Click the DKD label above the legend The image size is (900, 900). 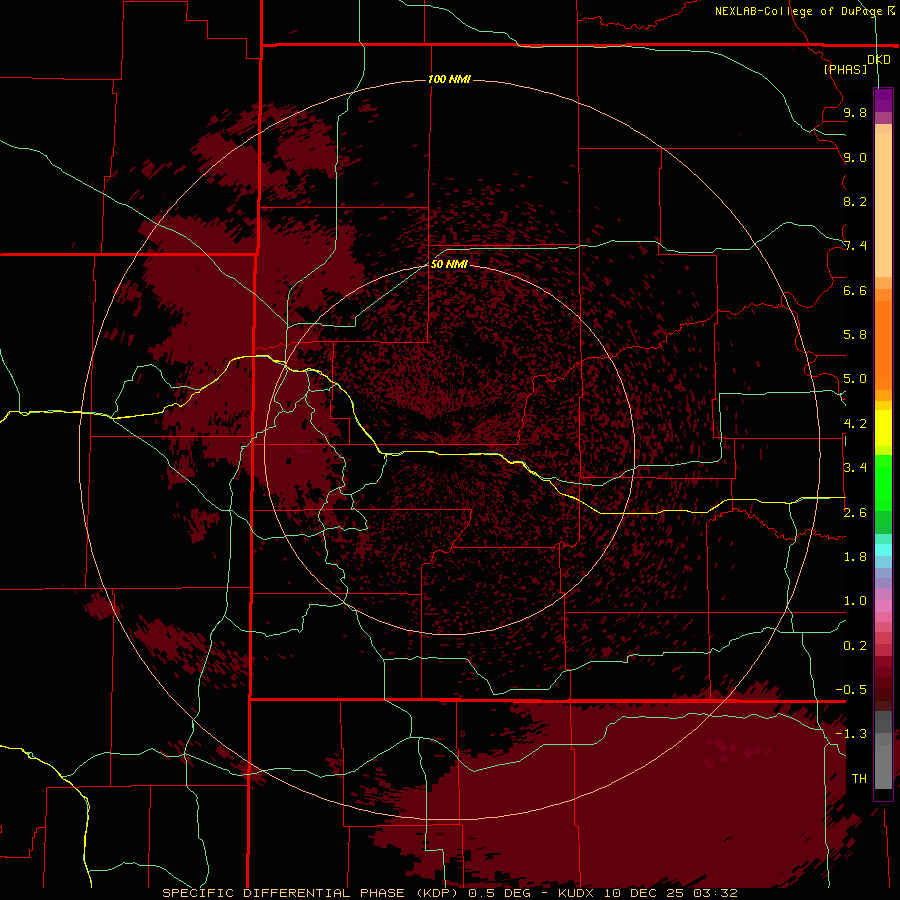pos(878,60)
